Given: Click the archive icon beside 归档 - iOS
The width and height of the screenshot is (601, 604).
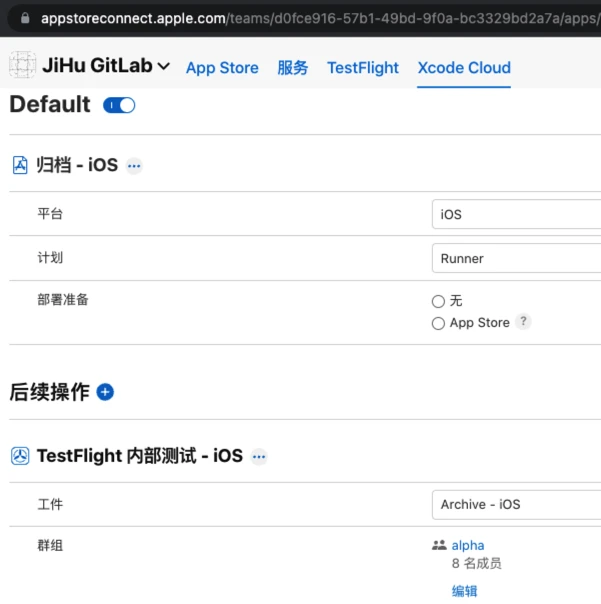Looking at the screenshot, I should pos(20,165).
